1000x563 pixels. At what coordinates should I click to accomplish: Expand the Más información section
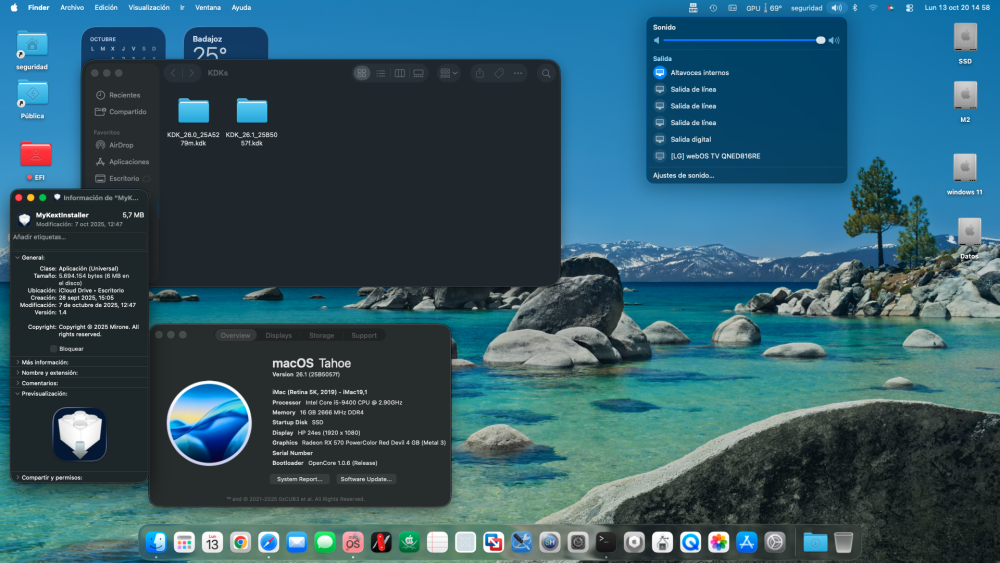tap(17, 362)
